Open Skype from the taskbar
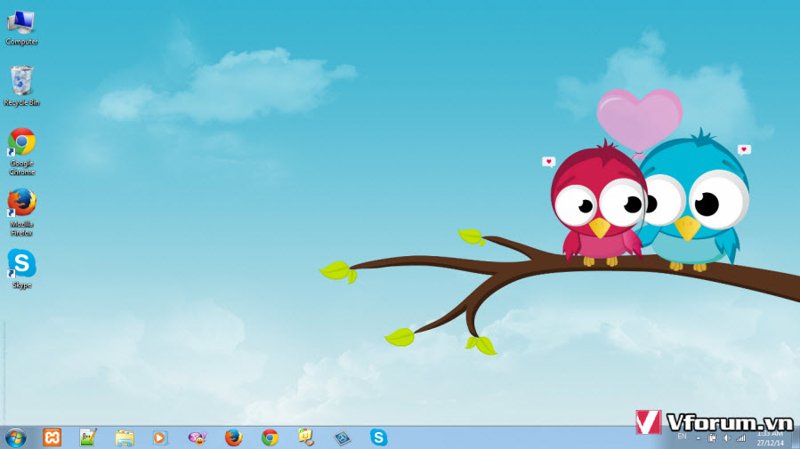This screenshot has width=800, height=449. tap(379, 438)
